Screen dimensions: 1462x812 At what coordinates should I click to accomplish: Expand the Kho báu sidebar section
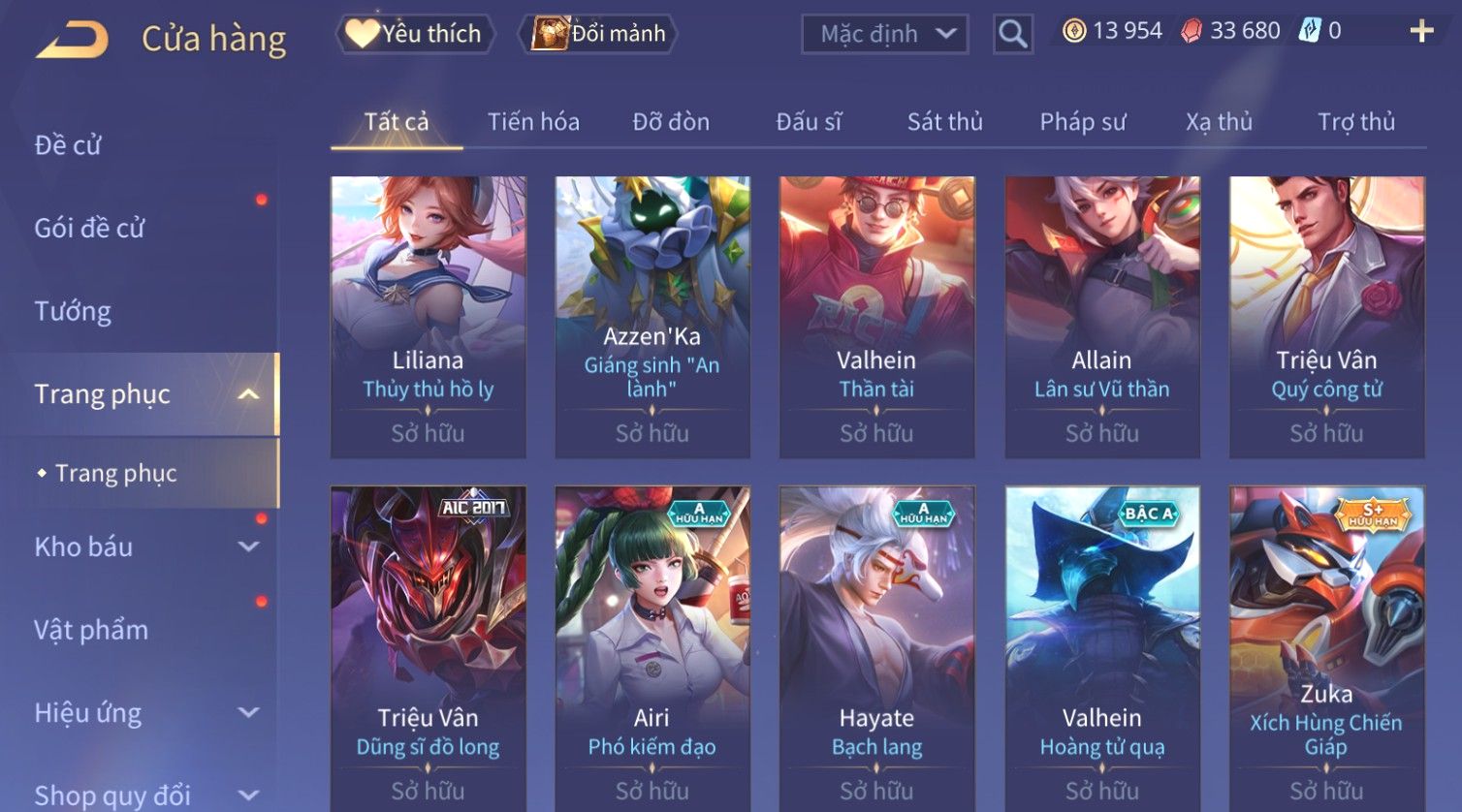coord(249,547)
